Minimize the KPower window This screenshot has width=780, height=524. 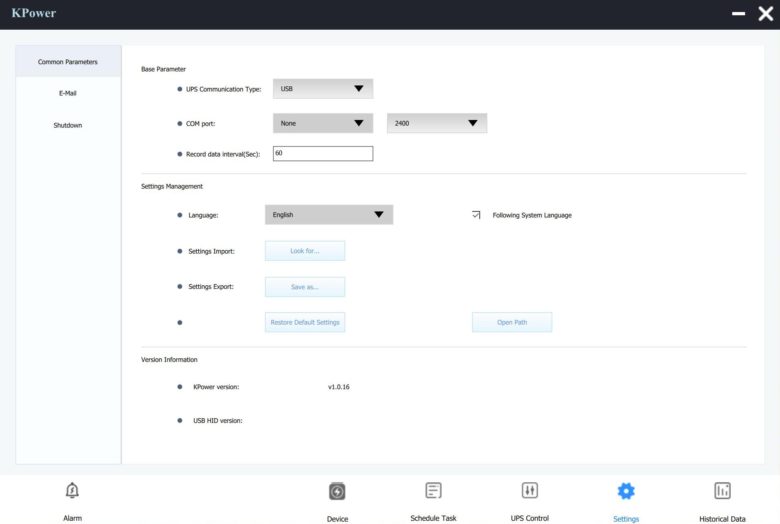pyautogui.click(x=738, y=13)
